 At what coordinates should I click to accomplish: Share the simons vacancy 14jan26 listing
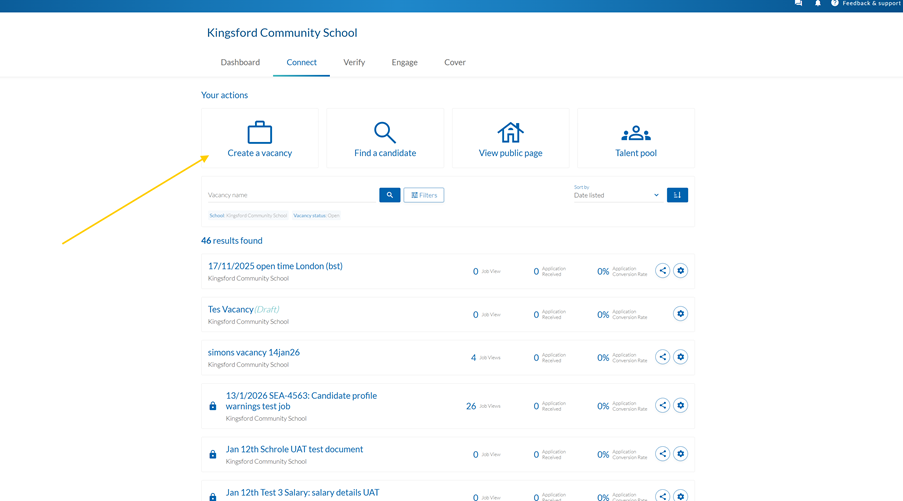(662, 357)
